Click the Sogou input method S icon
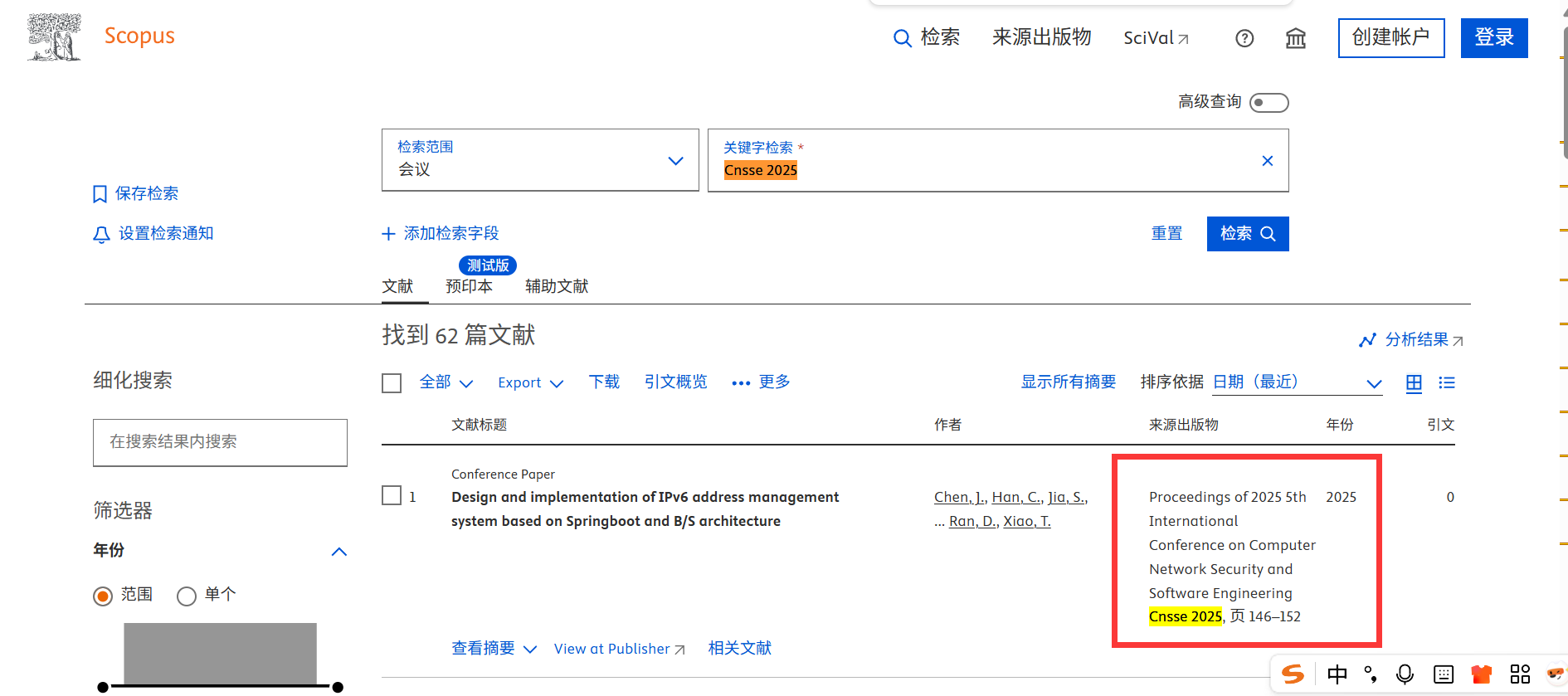This screenshot has height=696, width=1568. pyautogui.click(x=1293, y=674)
